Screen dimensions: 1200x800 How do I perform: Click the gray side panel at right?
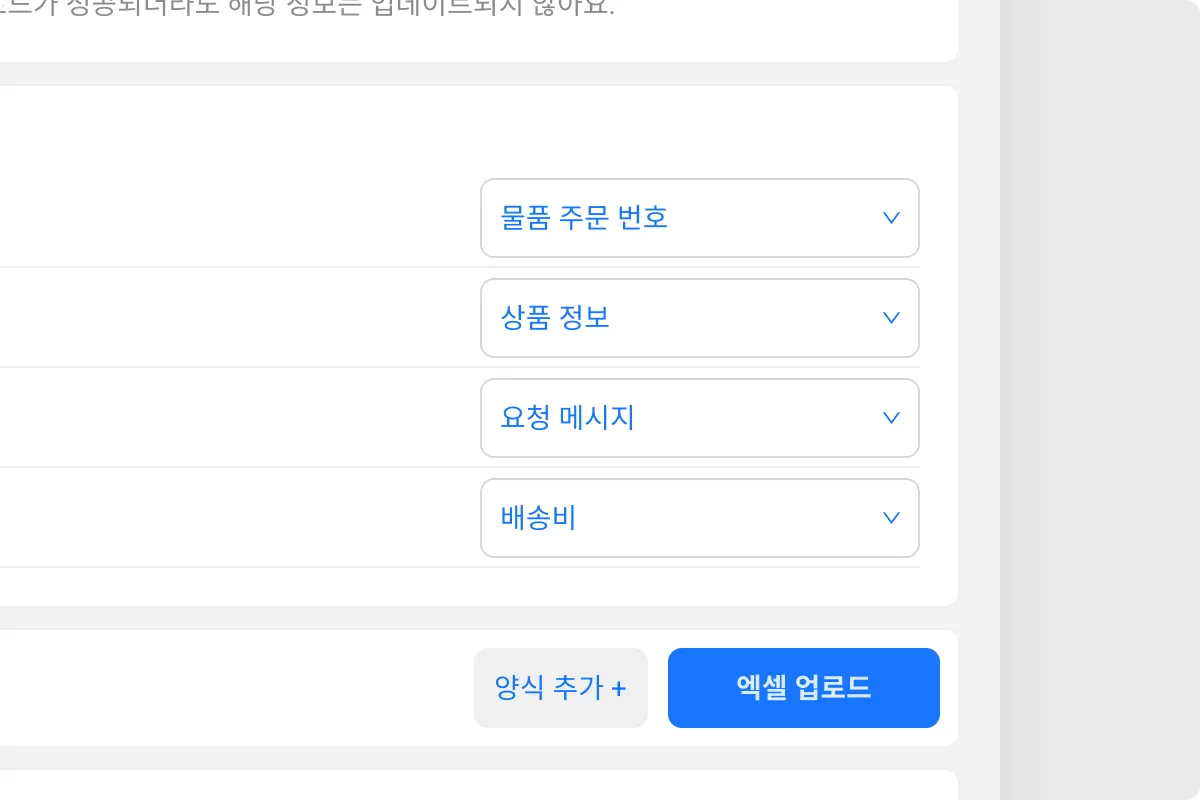(1100, 400)
